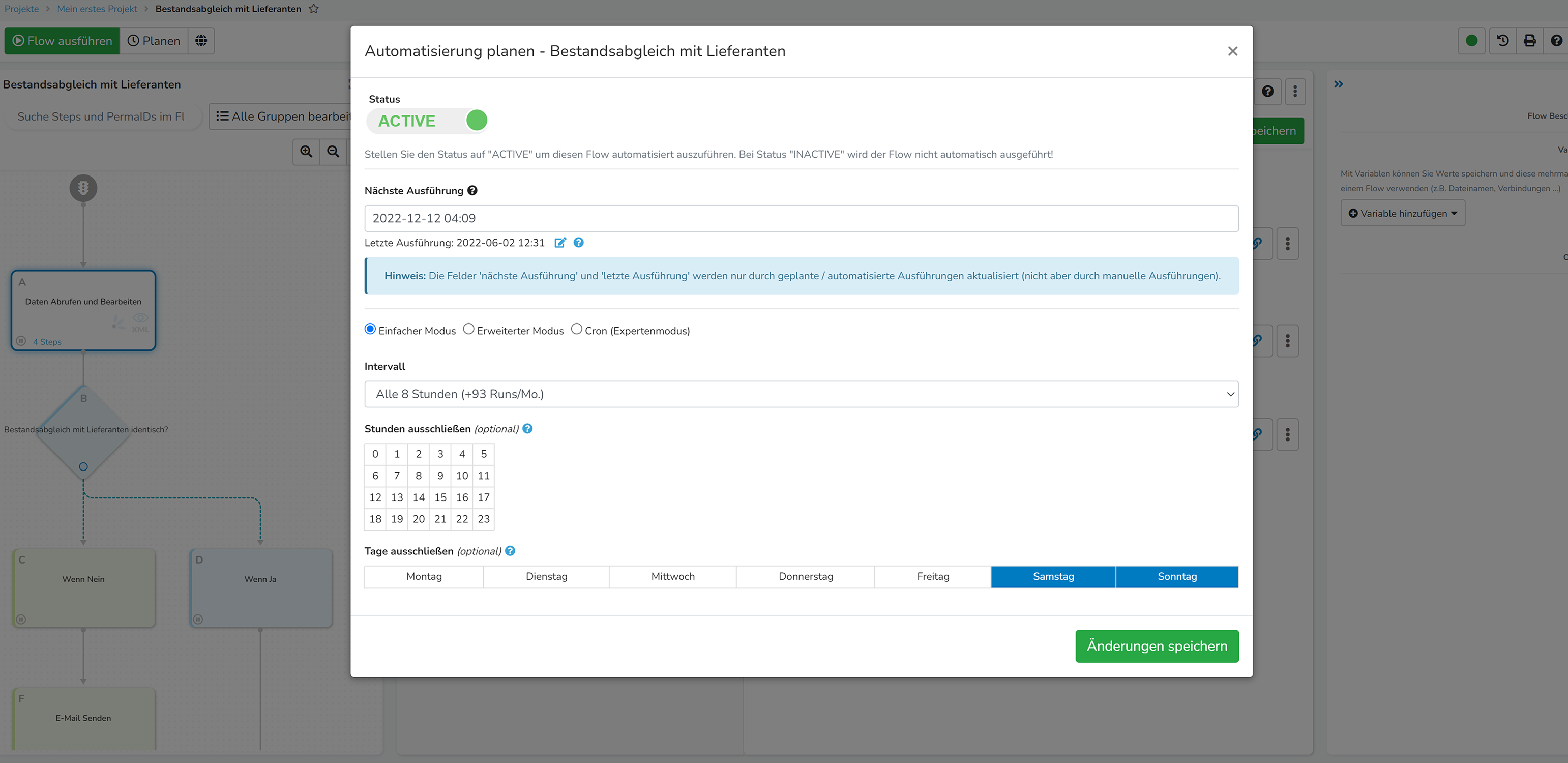Go to the Mein erstes Projekt breadcrumb

tap(97, 9)
